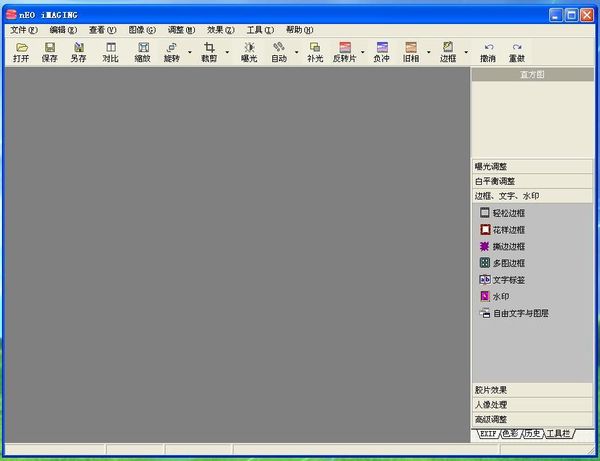Open the 图像 menu

[142, 30]
